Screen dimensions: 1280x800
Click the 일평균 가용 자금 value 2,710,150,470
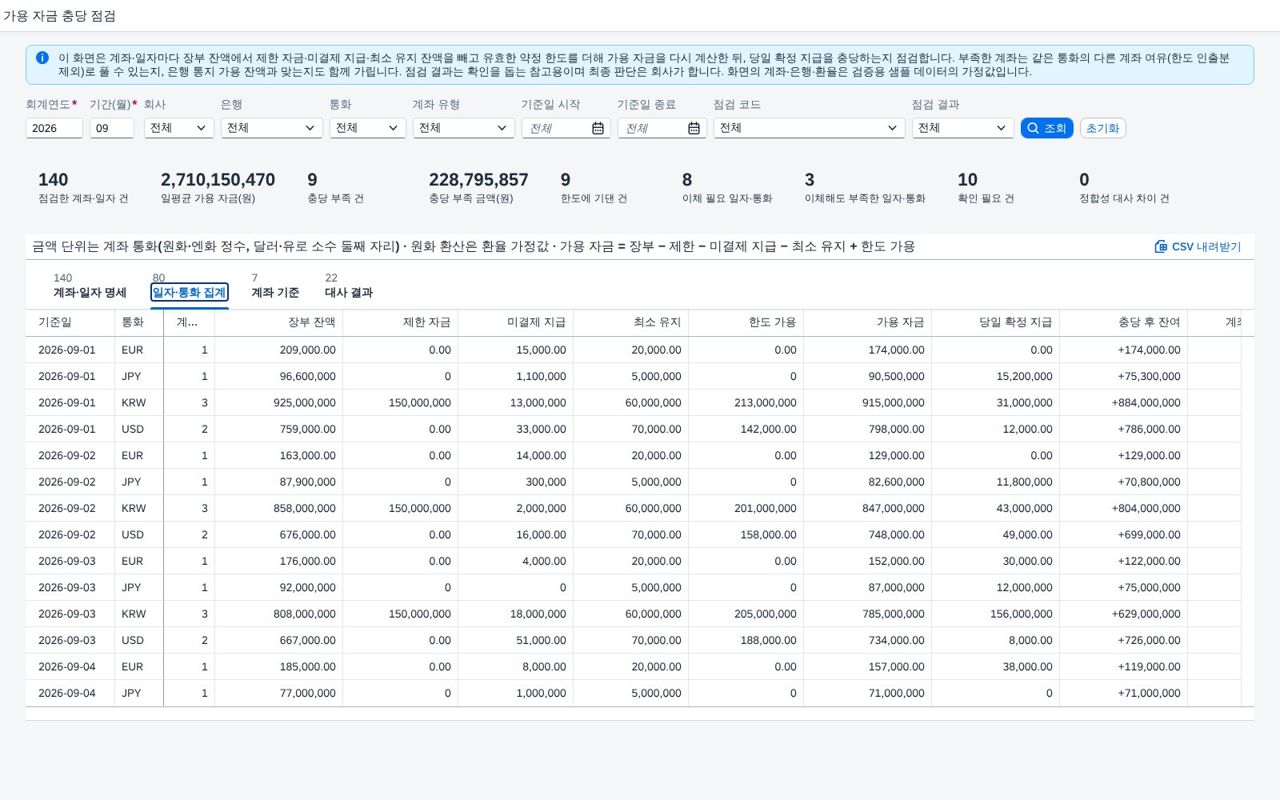click(218, 180)
